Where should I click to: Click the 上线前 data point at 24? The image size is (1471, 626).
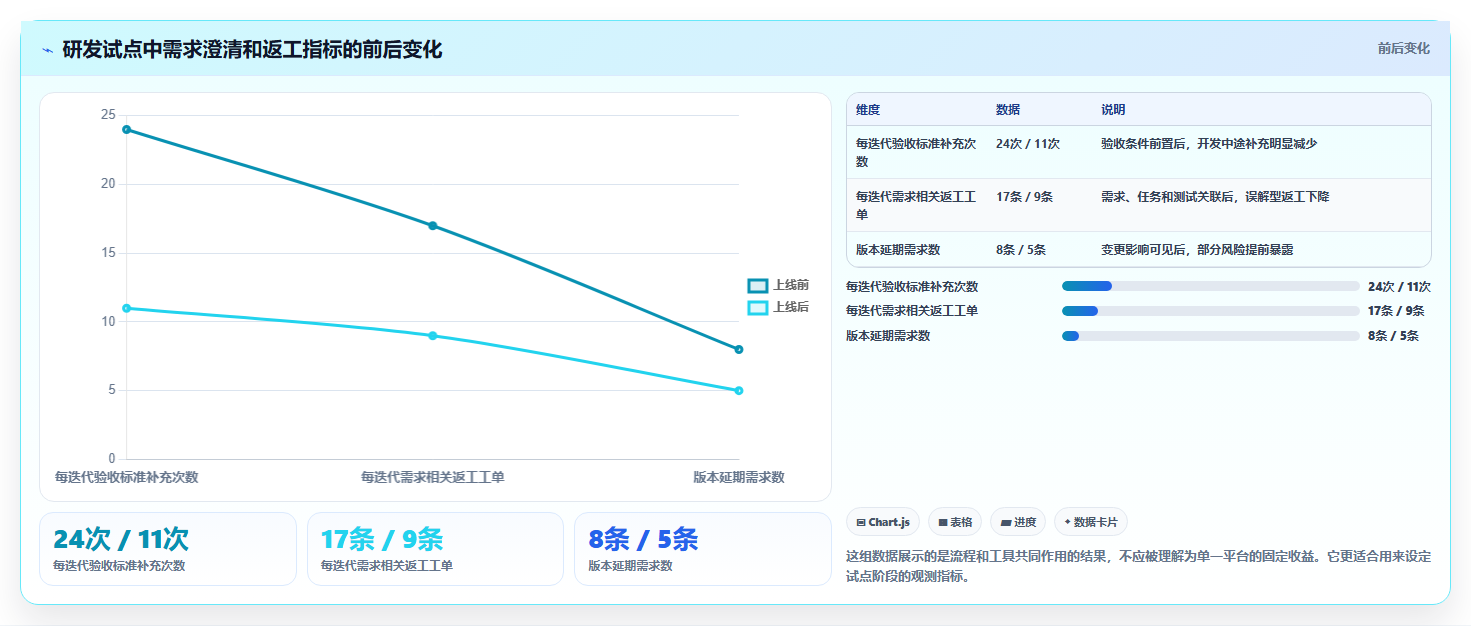point(126,129)
